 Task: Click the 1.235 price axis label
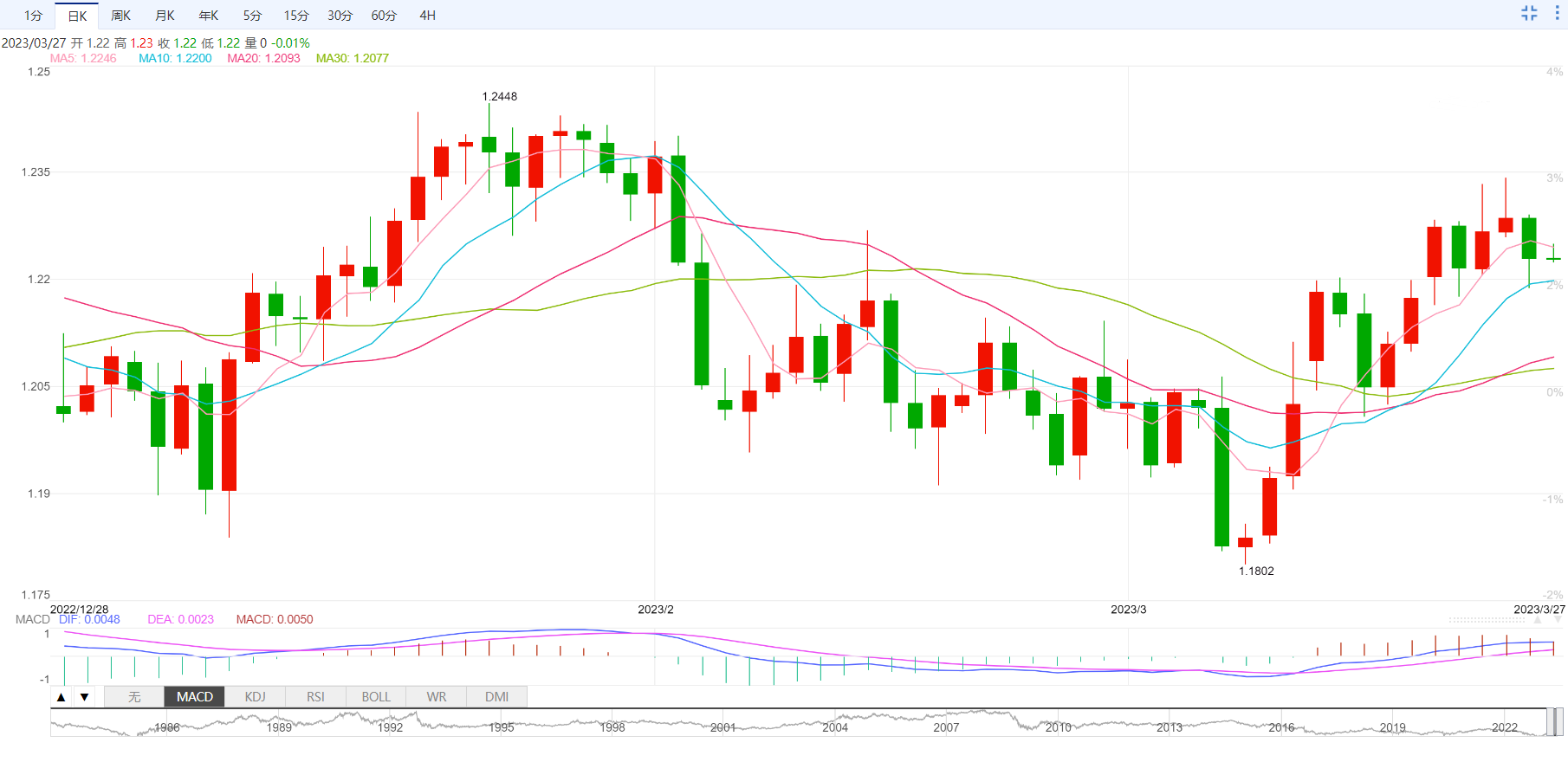pyautogui.click(x=36, y=172)
